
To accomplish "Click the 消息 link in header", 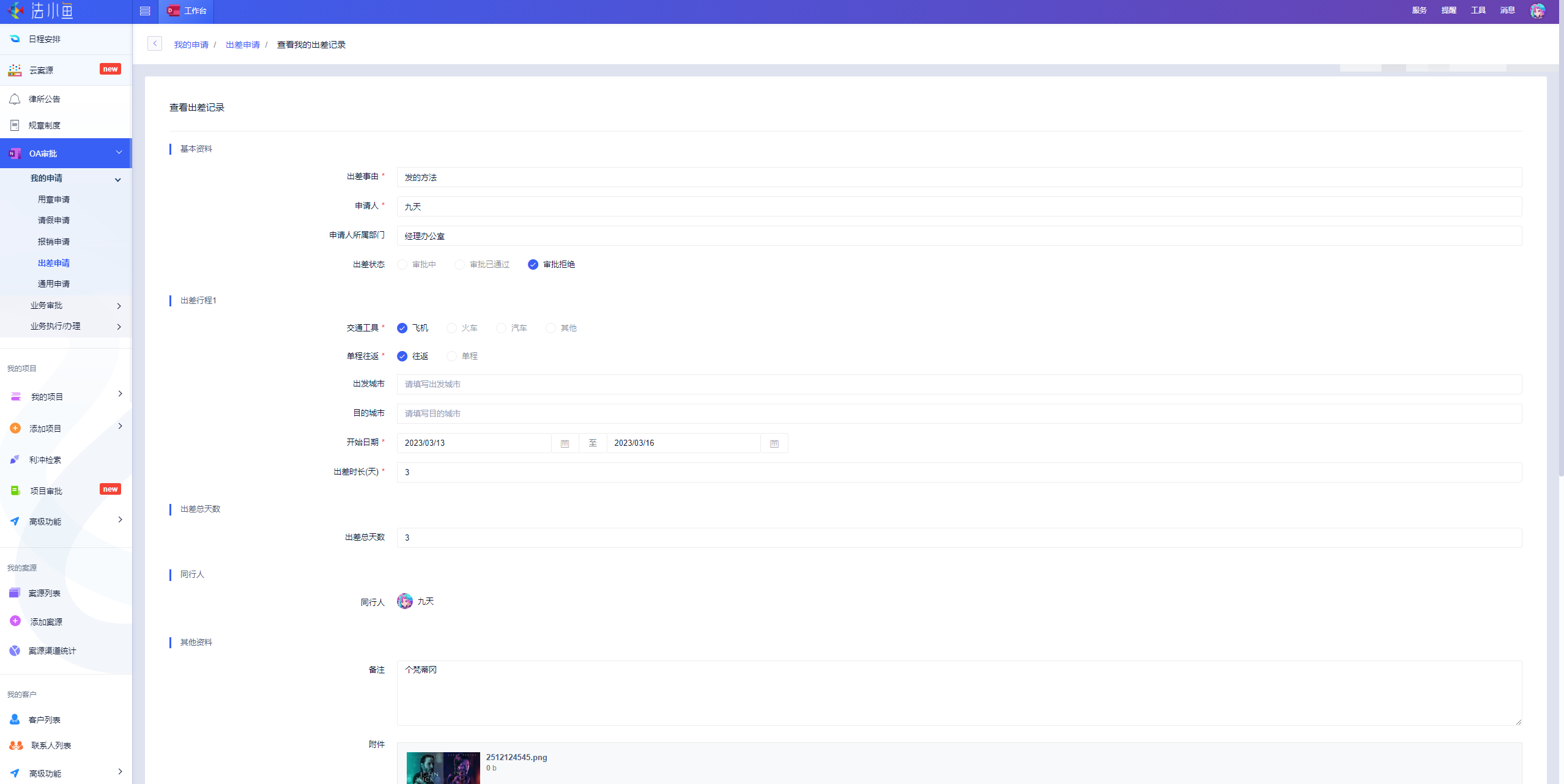I will click(1507, 10).
